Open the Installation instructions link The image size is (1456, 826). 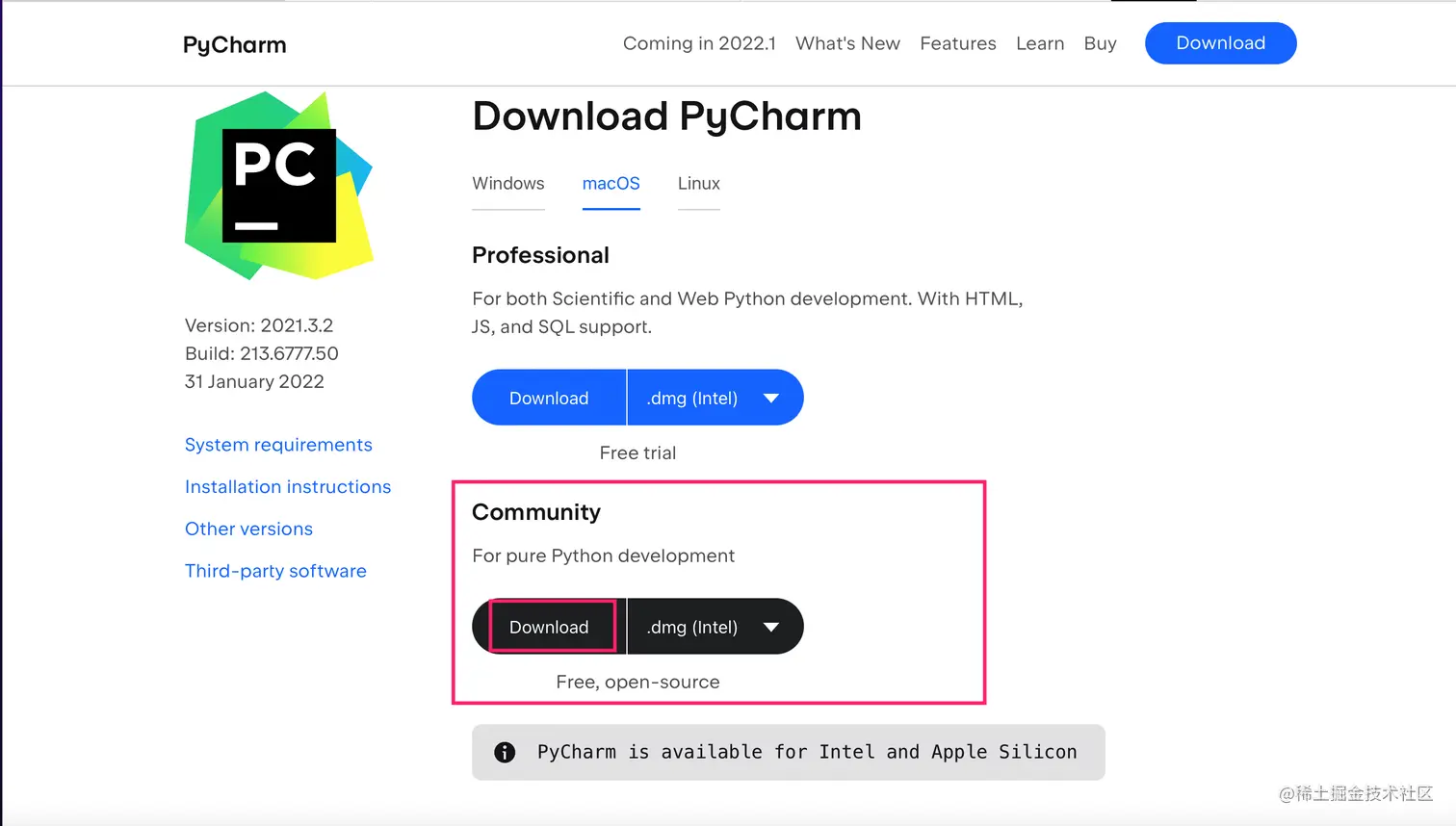point(288,487)
